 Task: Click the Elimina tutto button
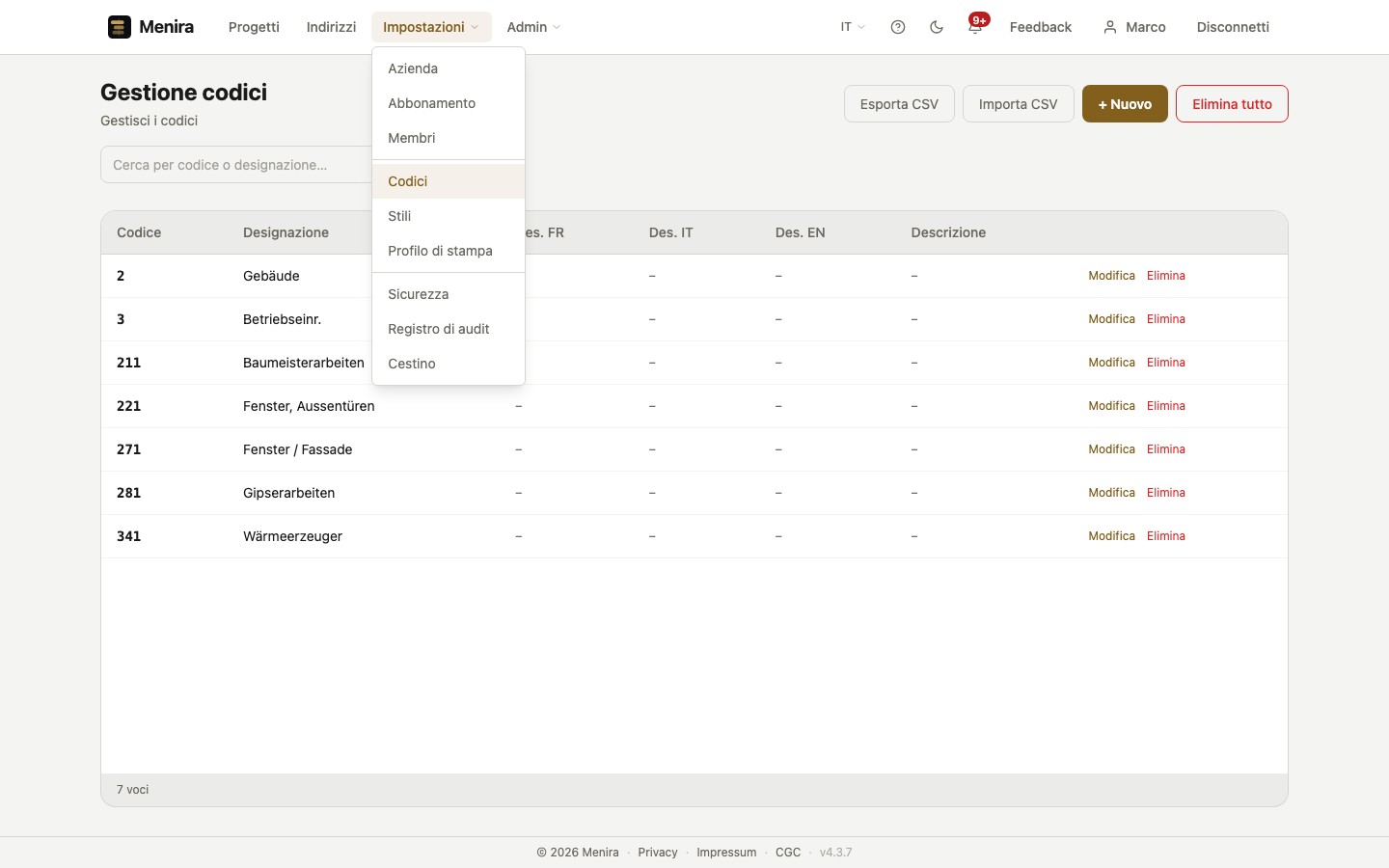tap(1232, 104)
